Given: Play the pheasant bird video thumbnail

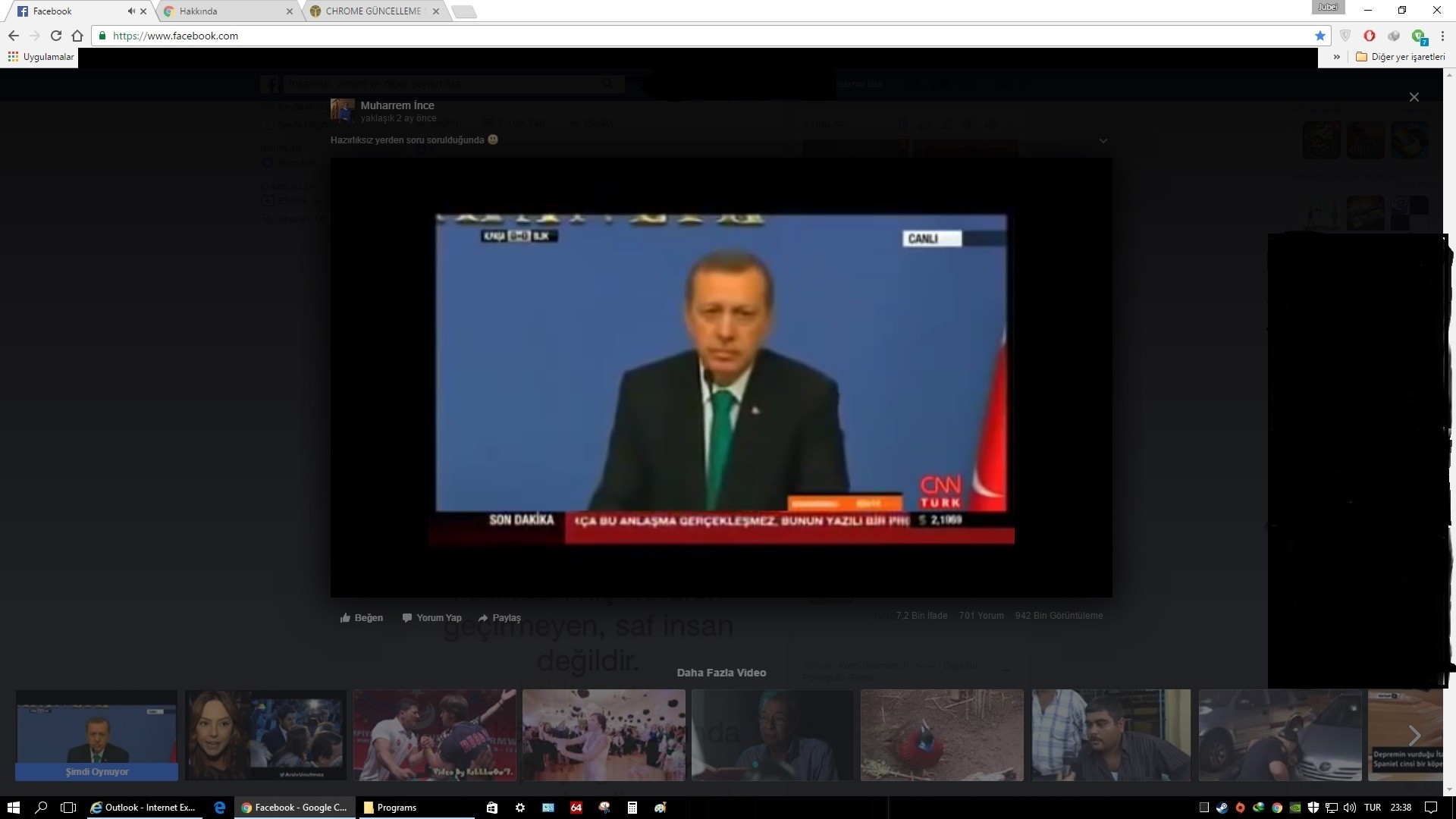Looking at the screenshot, I should click(941, 735).
